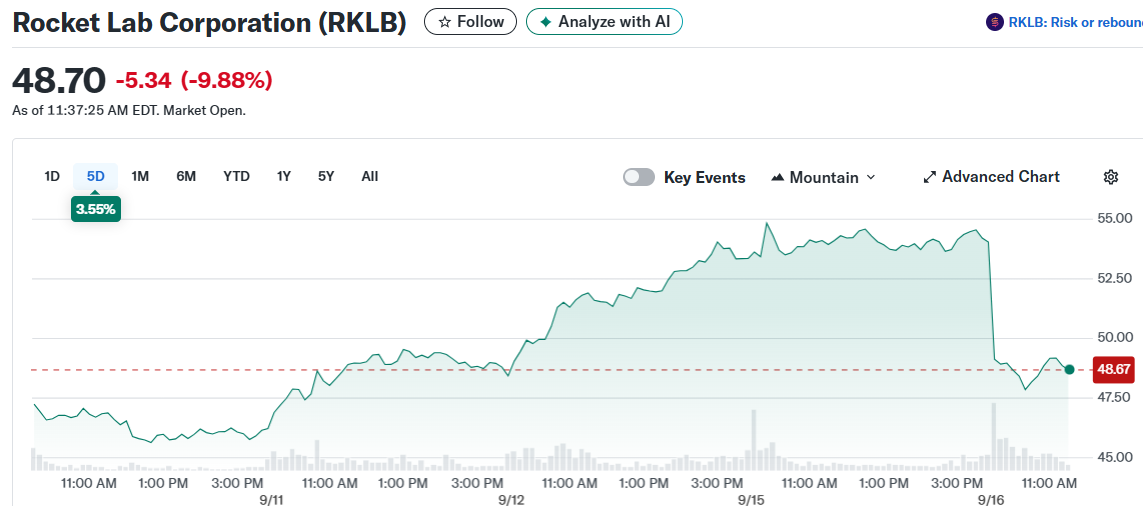Image resolution: width=1143 pixels, height=506 pixels.
Task: Open the Advanced Chart view
Action: [991, 176]
